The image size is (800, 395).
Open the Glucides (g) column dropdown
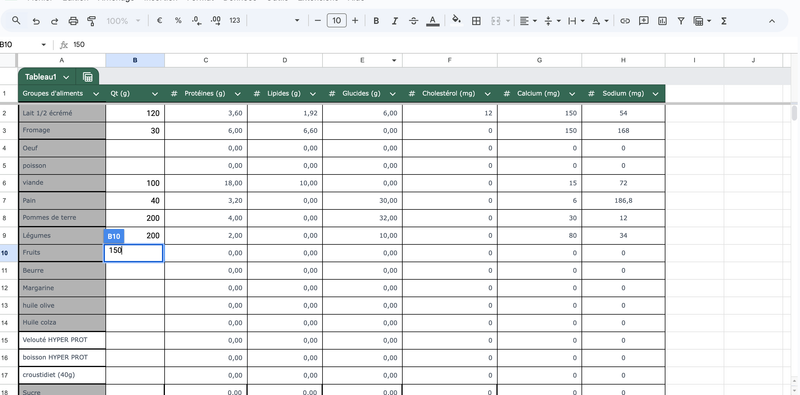[392, 94]
